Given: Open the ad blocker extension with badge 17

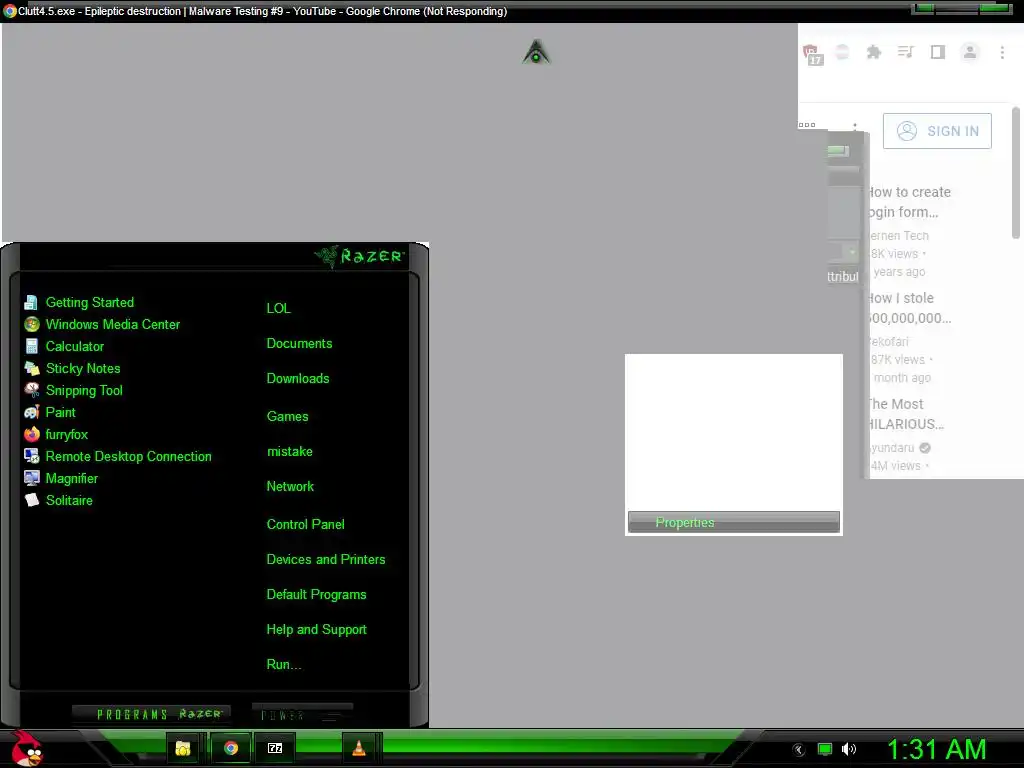Looking at the screenshot, I should (x=812, y=54).
